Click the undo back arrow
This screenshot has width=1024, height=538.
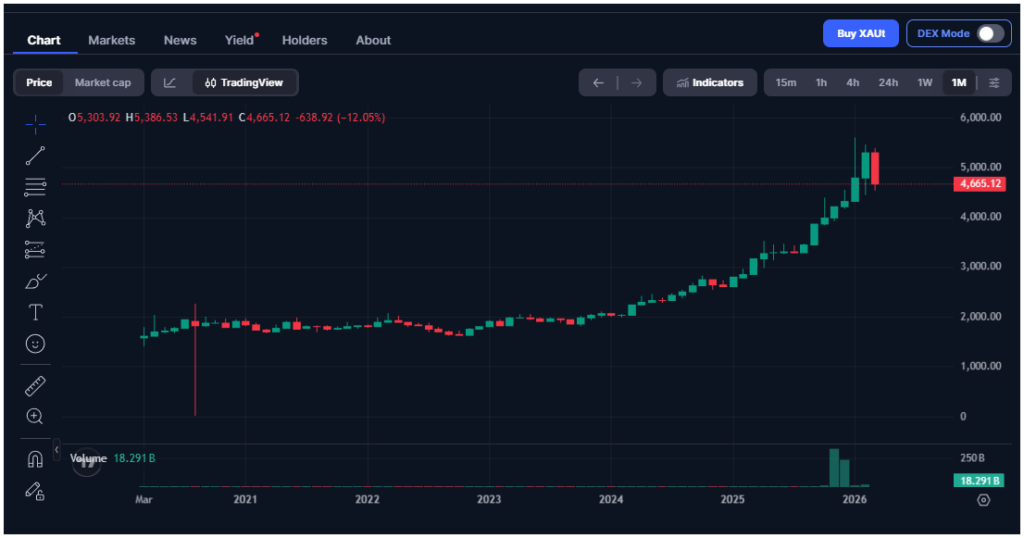point(598,82)
